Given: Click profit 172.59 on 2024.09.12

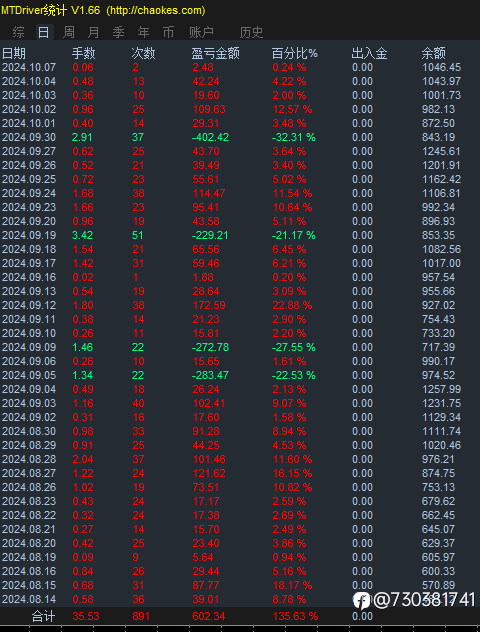Looking at the screenshot, I should point(209,305).
